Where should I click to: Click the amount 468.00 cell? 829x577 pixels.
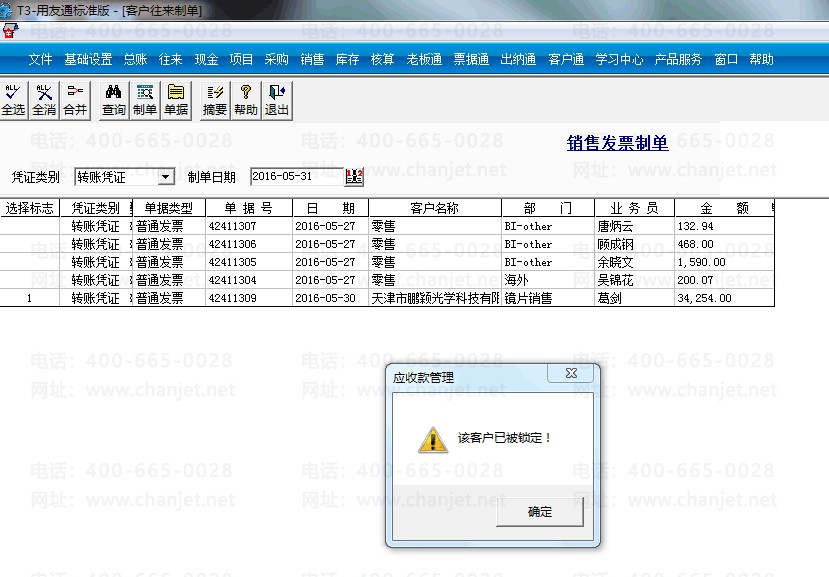point(724,244)
